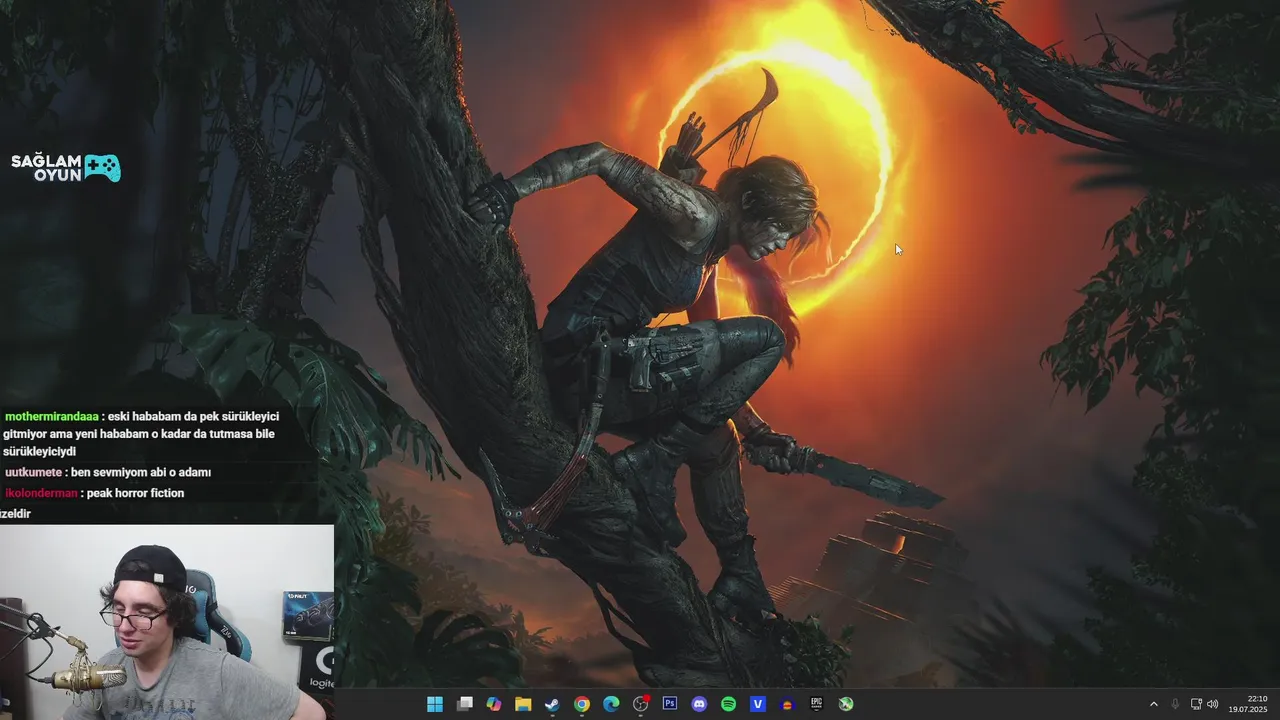Click username ikolonderman in chat overlay
This screenshot has height=720, width=1280.
point(41,493)
